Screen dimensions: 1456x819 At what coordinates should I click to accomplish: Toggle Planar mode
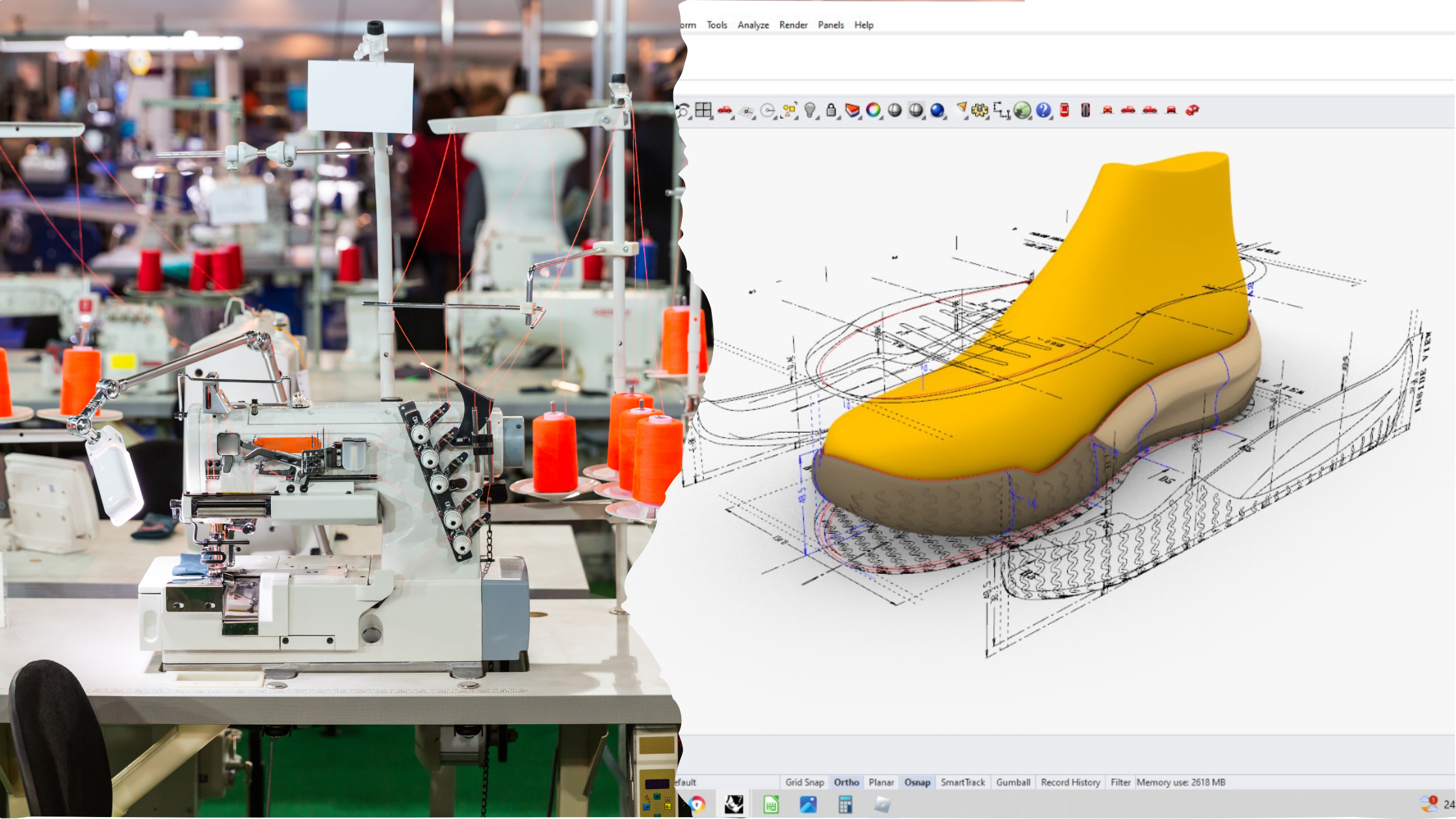pyautogui.click(x=881, y=782)
